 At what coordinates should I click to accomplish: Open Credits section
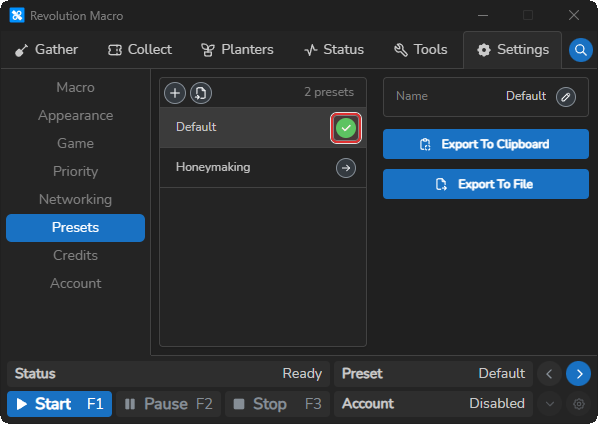pyautogui.click(x=76, y=255)
